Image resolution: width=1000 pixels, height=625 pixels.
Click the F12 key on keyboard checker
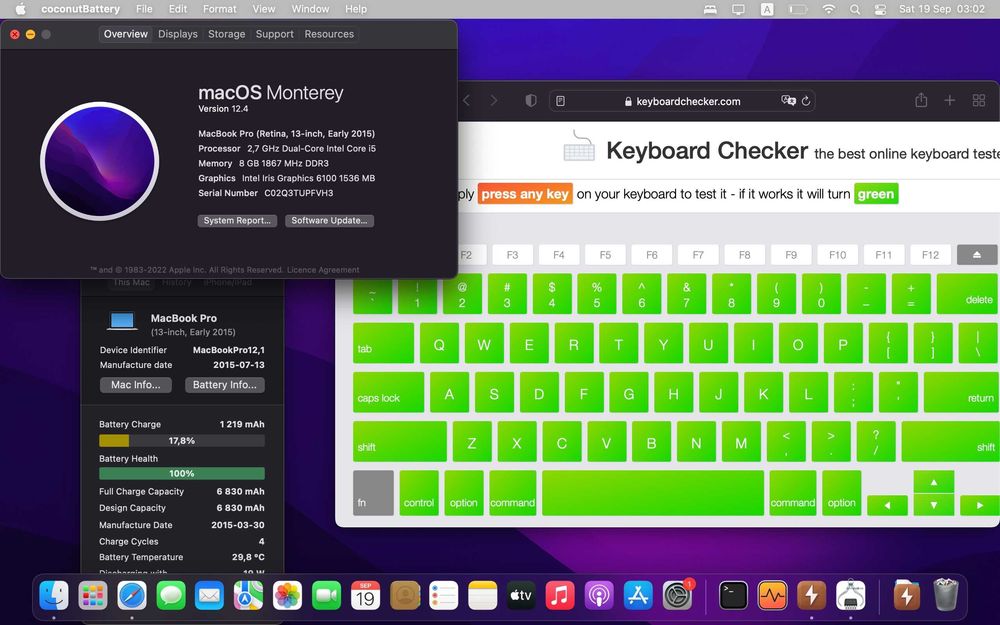[930, 254]
